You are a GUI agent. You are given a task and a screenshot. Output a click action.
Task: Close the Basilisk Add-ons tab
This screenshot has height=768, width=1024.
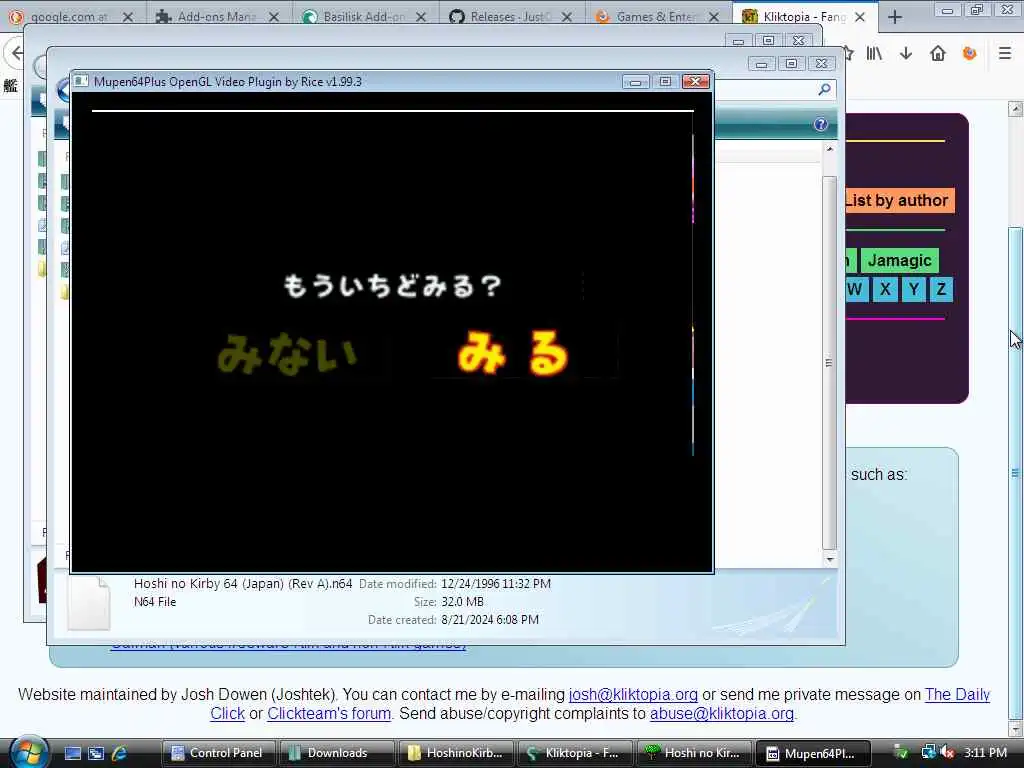tap(421, 17)
